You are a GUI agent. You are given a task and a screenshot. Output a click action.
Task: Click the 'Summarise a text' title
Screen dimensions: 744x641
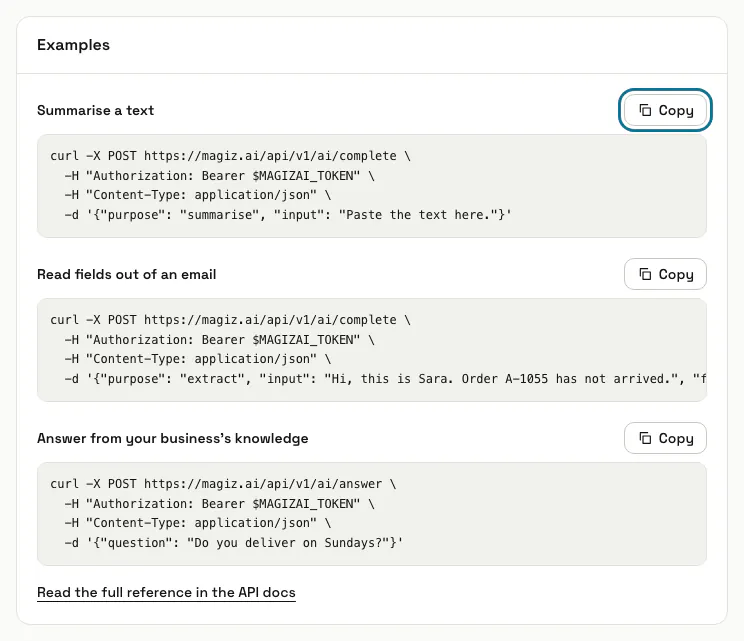(x=95, y=111)
